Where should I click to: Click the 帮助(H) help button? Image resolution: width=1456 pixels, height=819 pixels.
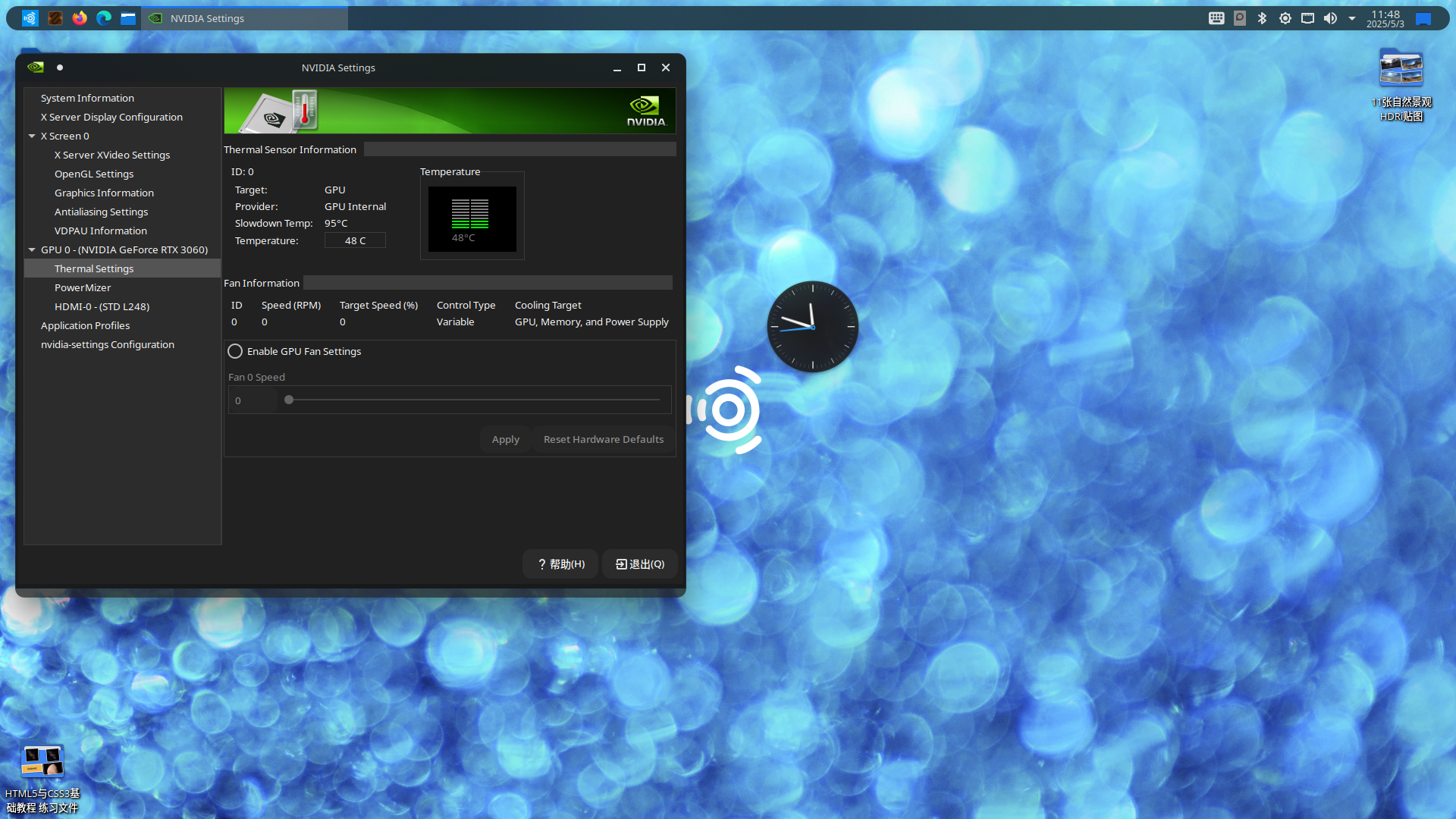[560, 564]
